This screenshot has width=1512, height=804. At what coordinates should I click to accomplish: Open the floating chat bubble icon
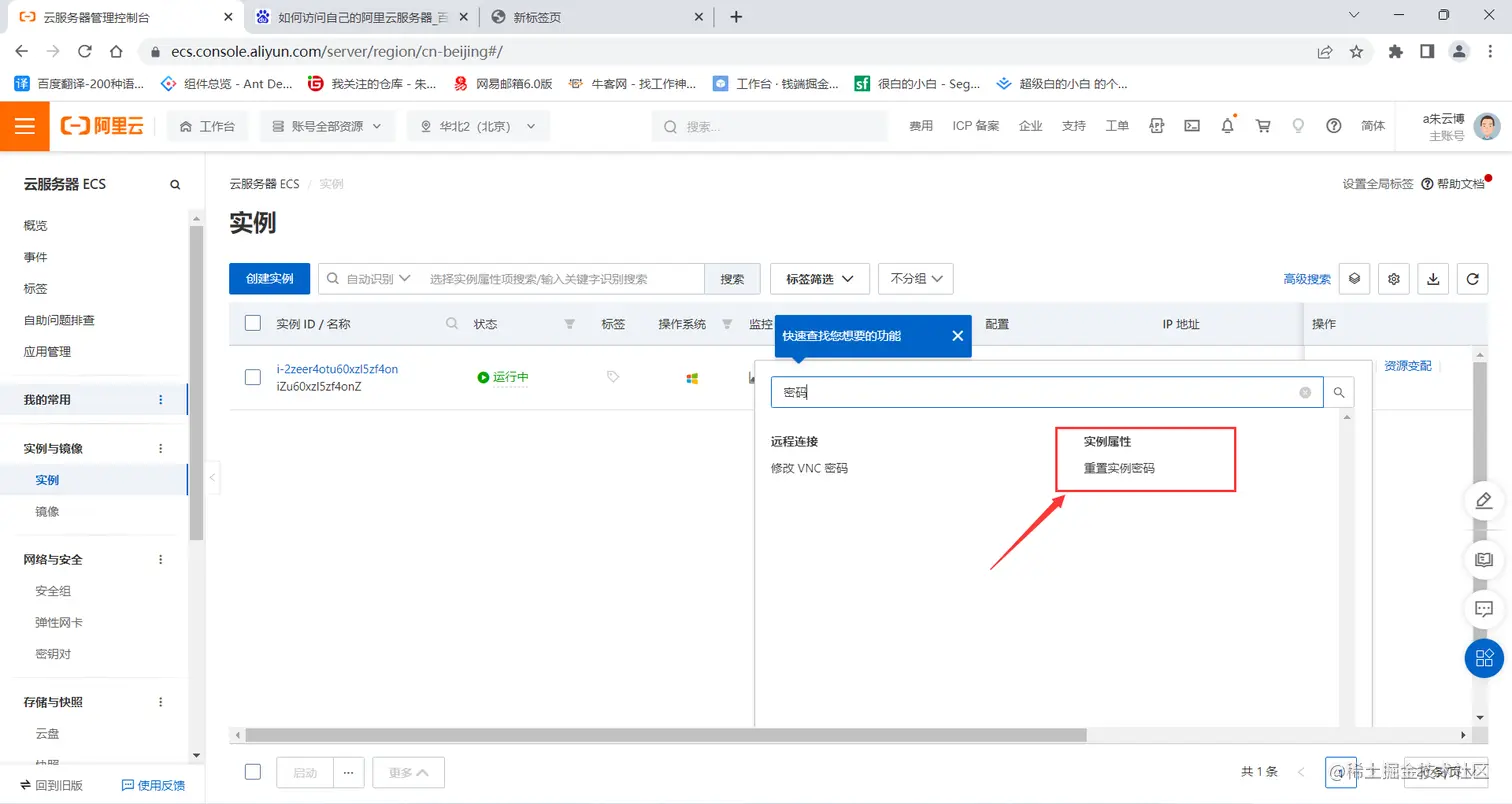point(1485,607)
